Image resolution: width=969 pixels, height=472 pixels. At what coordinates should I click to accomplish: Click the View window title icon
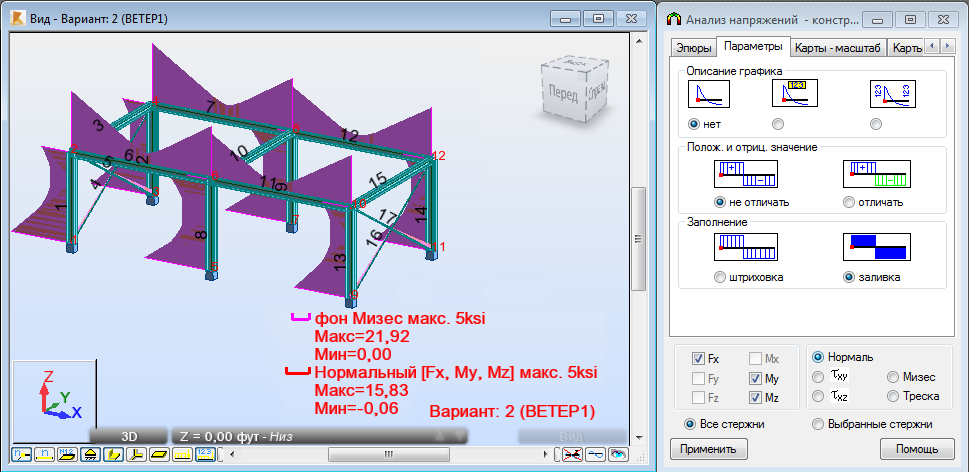point(19,19)
